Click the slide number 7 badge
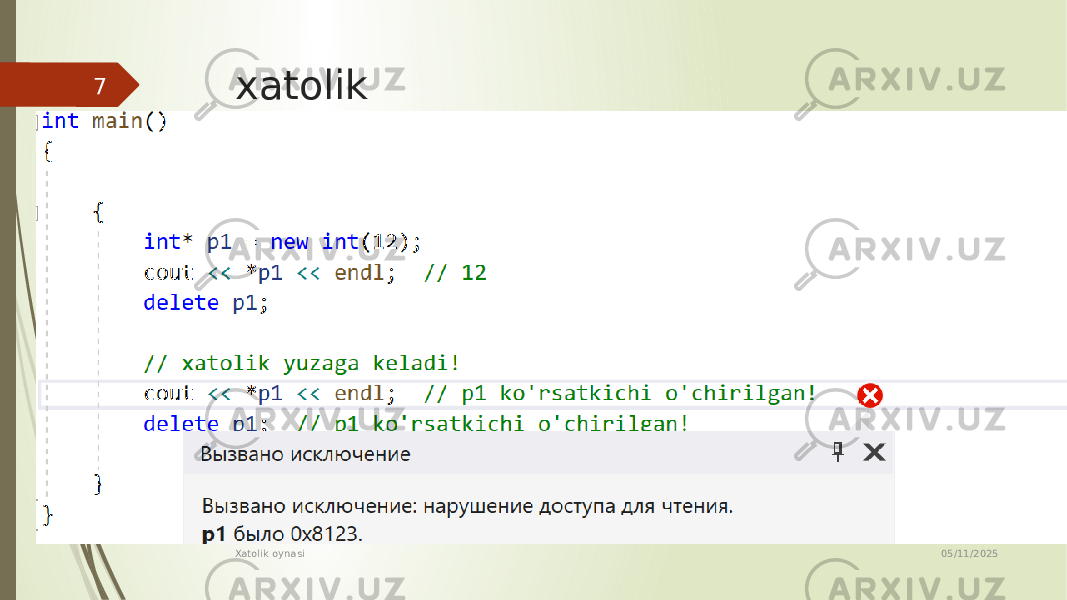The height and width of the screenshot is (600, 1067). point(69,85)
